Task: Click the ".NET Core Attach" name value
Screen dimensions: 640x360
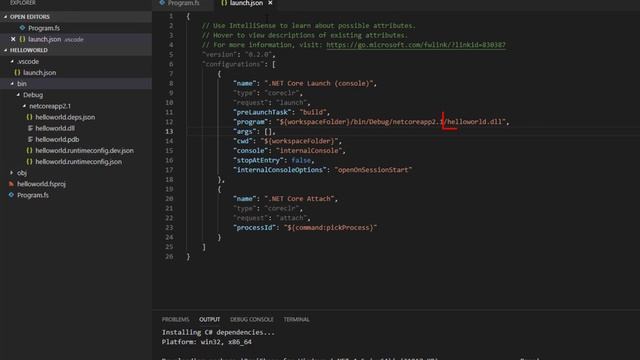Action: click(299, 199)
